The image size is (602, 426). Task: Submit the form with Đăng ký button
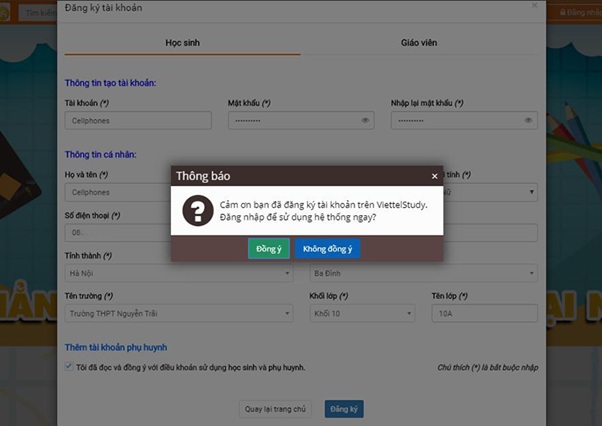pos(345,409)
